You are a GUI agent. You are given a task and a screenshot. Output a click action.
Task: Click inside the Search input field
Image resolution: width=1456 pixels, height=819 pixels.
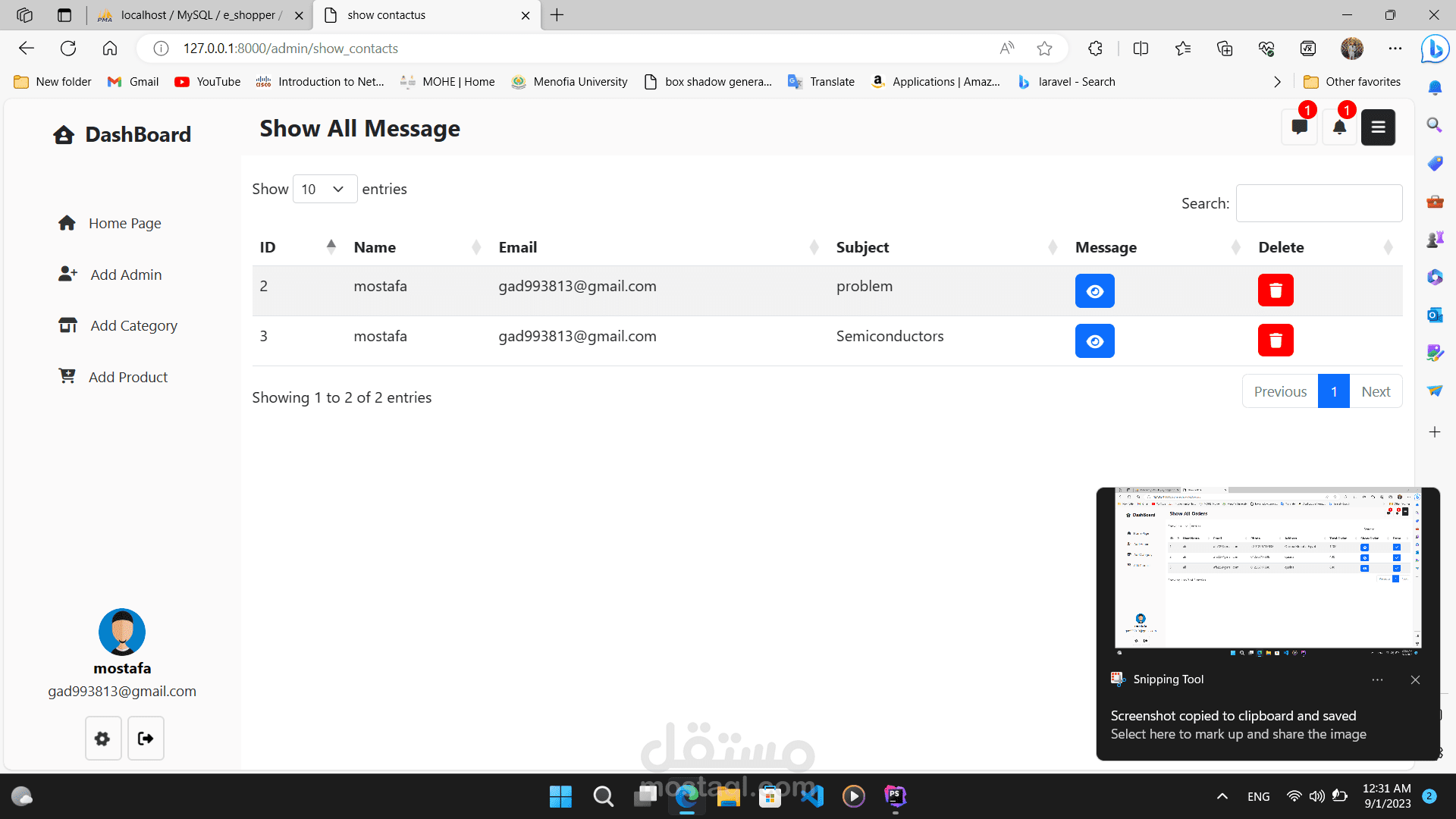point(1319,203)
